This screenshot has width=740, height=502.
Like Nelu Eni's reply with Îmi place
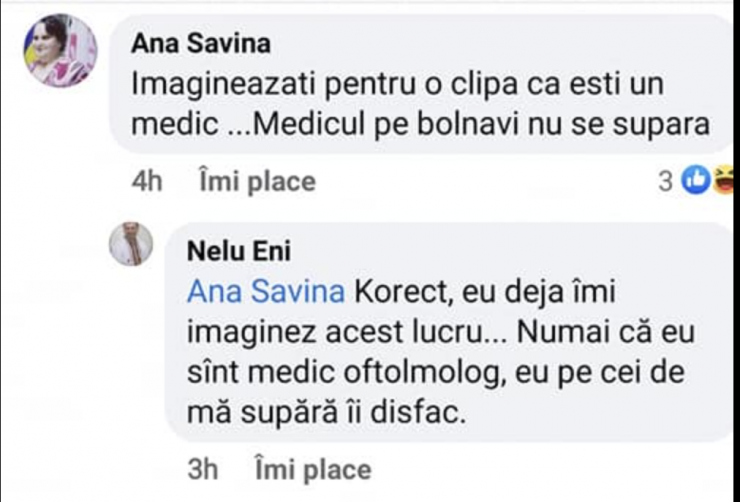click(313, 469)
